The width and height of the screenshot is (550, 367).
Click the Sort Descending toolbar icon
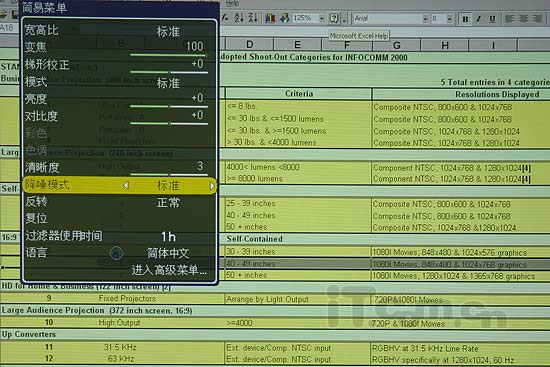point(253,18)
